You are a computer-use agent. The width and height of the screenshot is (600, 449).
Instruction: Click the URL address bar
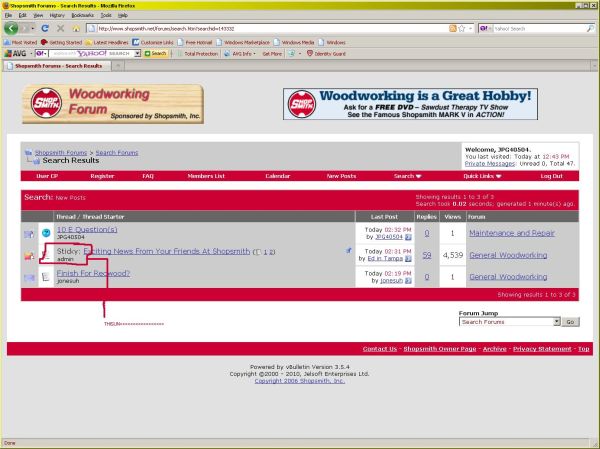coord(268,28)
